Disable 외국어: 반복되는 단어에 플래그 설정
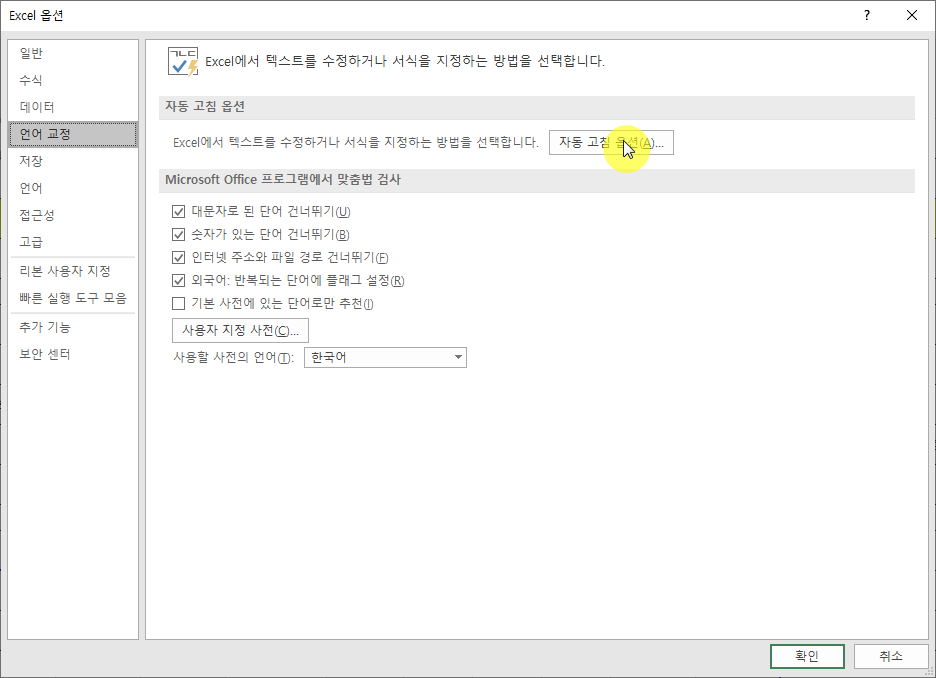Image resolution: width=936 pixels, height=678 pixels. (x=178, y=281)
